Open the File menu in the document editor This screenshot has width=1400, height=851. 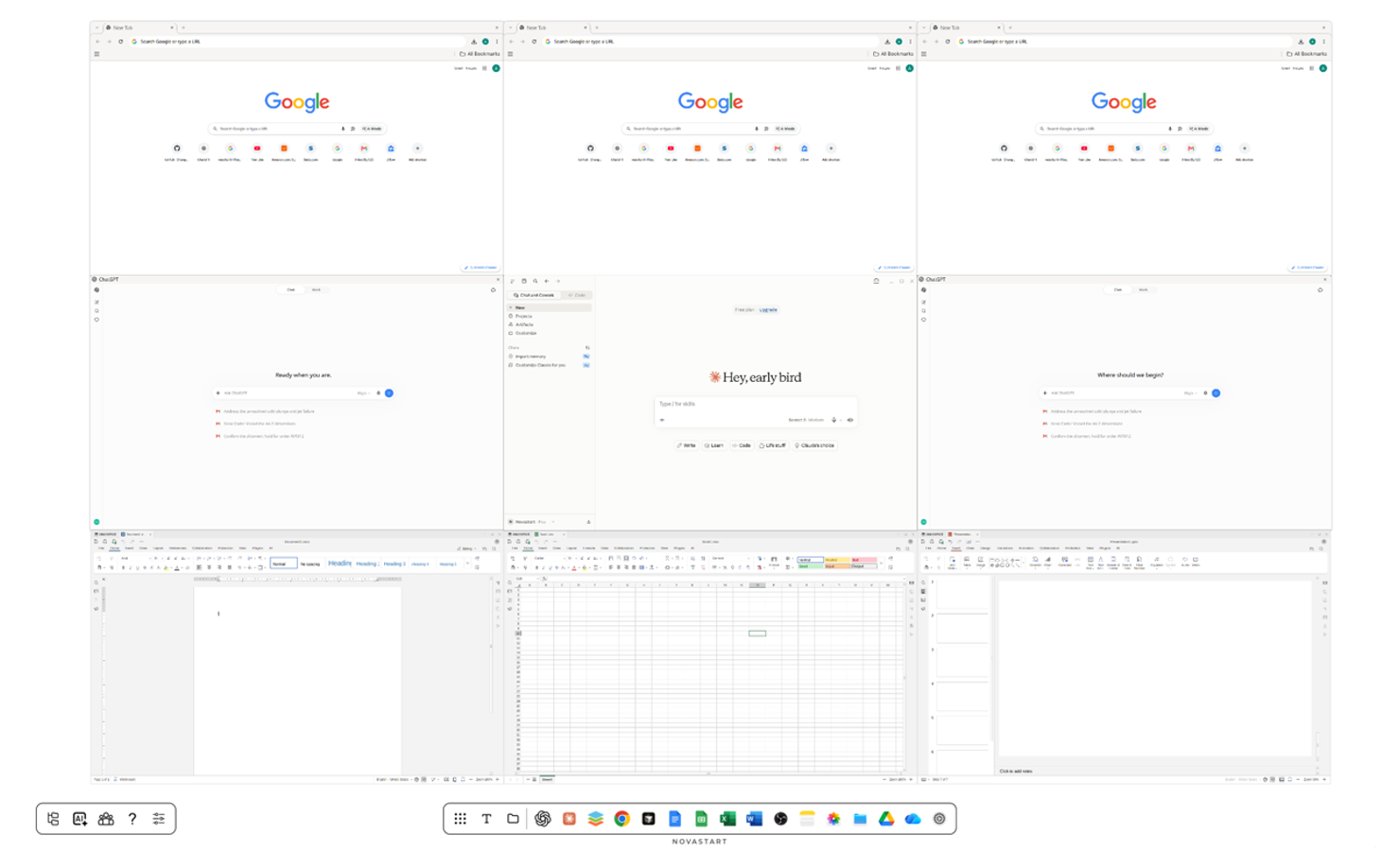click(x=101, y=548)
